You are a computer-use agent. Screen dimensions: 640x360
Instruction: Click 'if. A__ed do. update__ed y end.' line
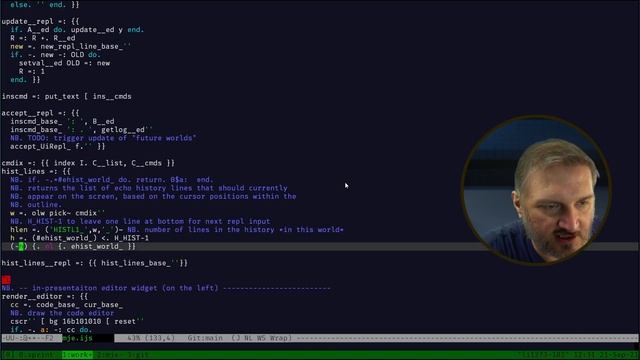pyautogui.click(x=77, y=30)
